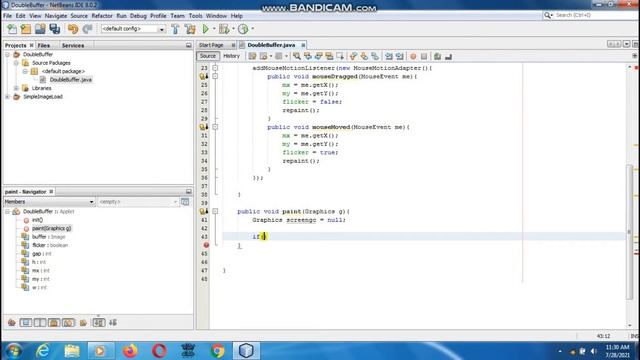Click the Redo toolbar icon

(x=87, y=29)
